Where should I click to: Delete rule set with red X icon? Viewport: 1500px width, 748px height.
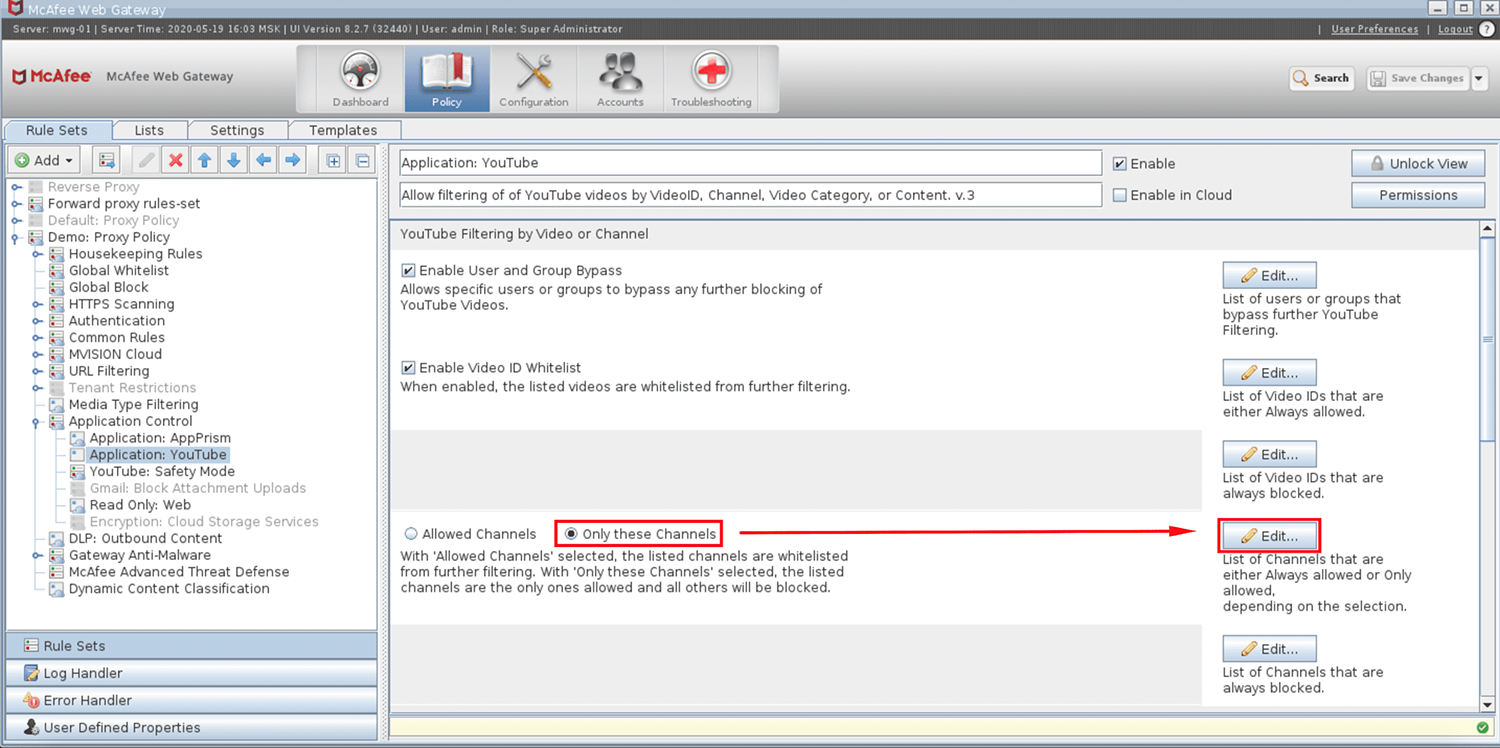click(x=176, y=160)
